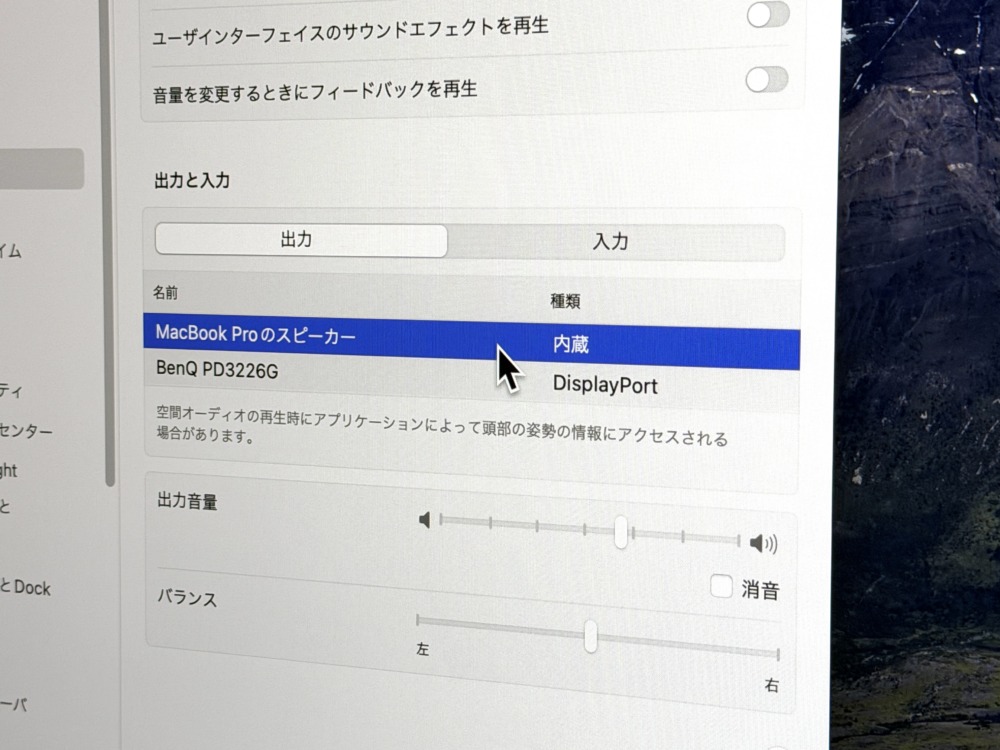Click the 種類 column header
The width and height of the screenshot is (1000, 750).
click(x=566, y=300)
